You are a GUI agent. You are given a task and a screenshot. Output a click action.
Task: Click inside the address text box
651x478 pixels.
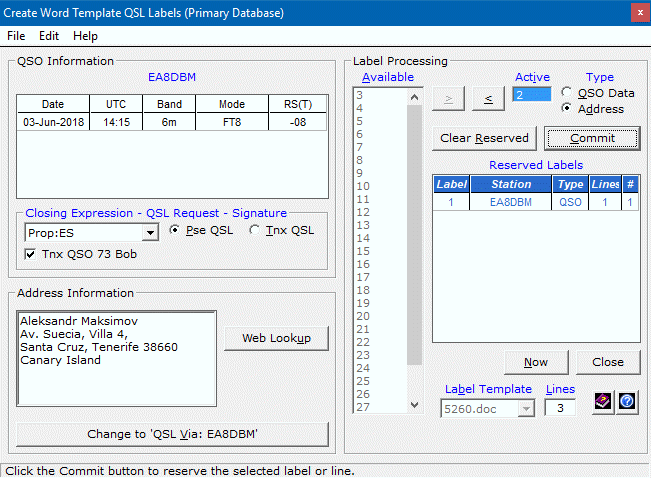point(117,358)
